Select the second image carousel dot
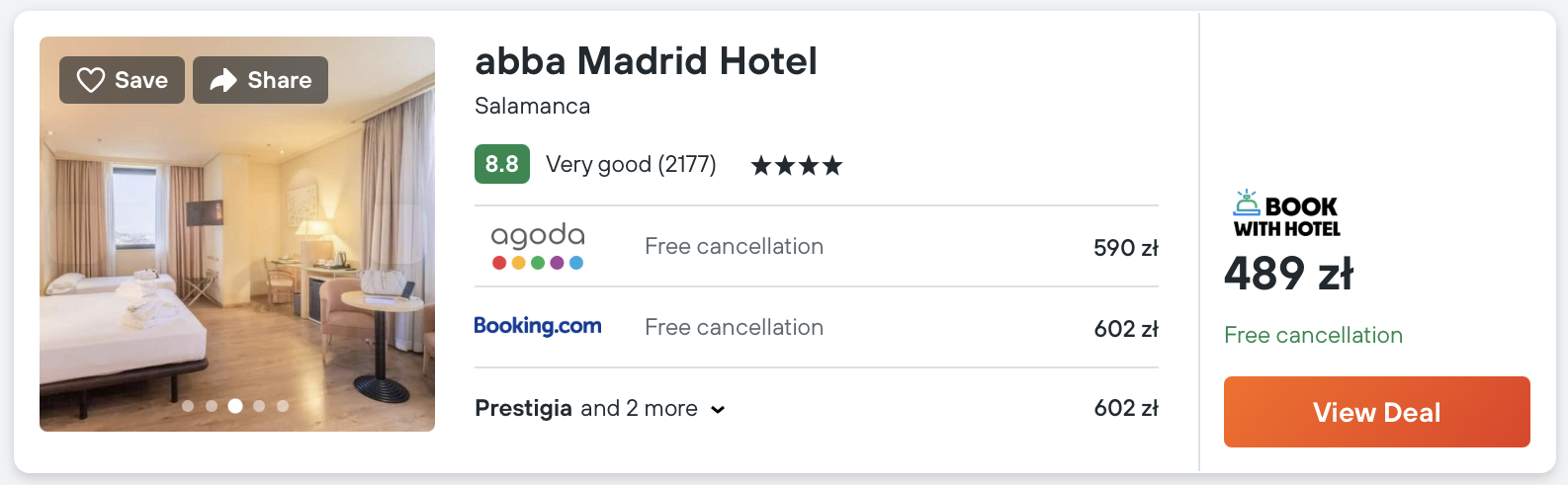This screenshot has width=1568, height=485. 212,406
